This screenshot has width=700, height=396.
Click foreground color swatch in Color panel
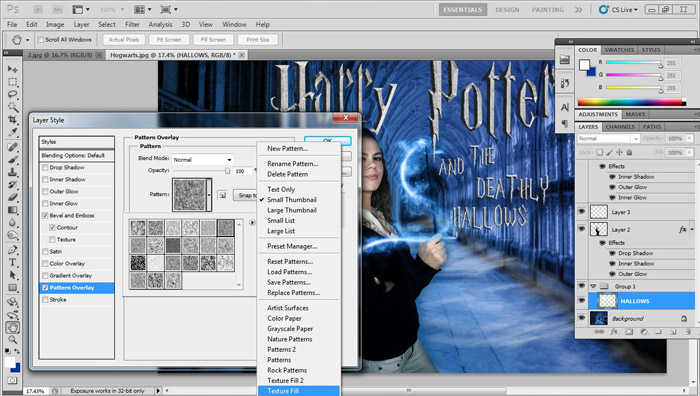pos(584,65)
